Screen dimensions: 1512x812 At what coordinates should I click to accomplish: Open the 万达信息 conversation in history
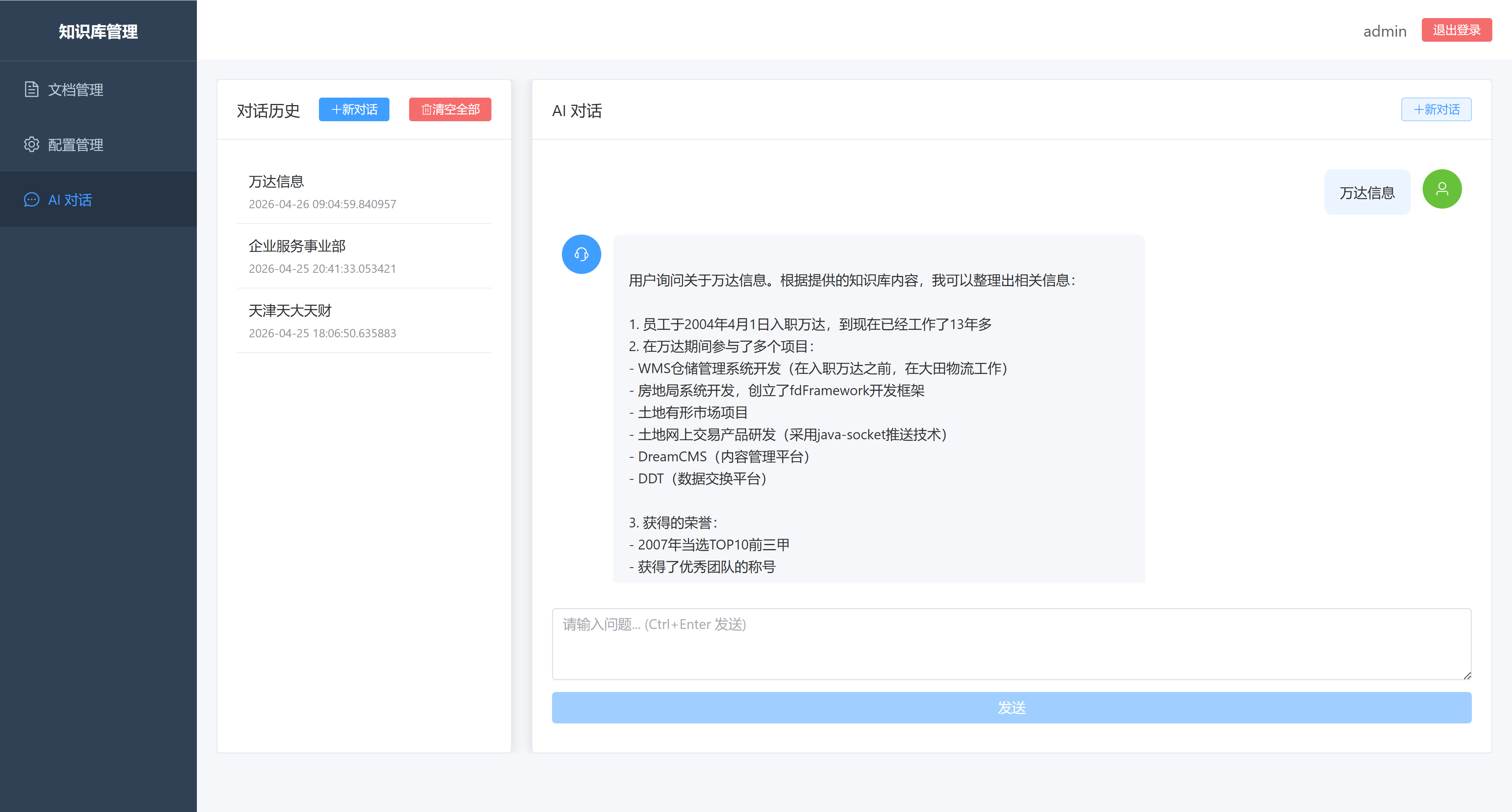364,192
